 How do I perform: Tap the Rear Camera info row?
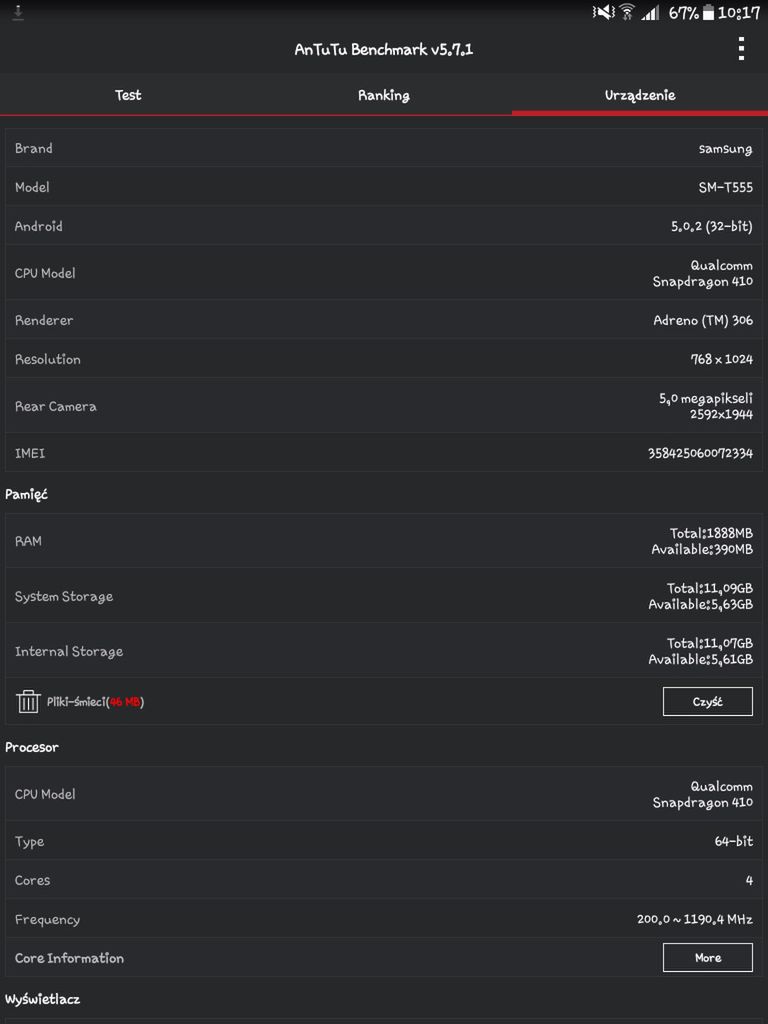384,406
